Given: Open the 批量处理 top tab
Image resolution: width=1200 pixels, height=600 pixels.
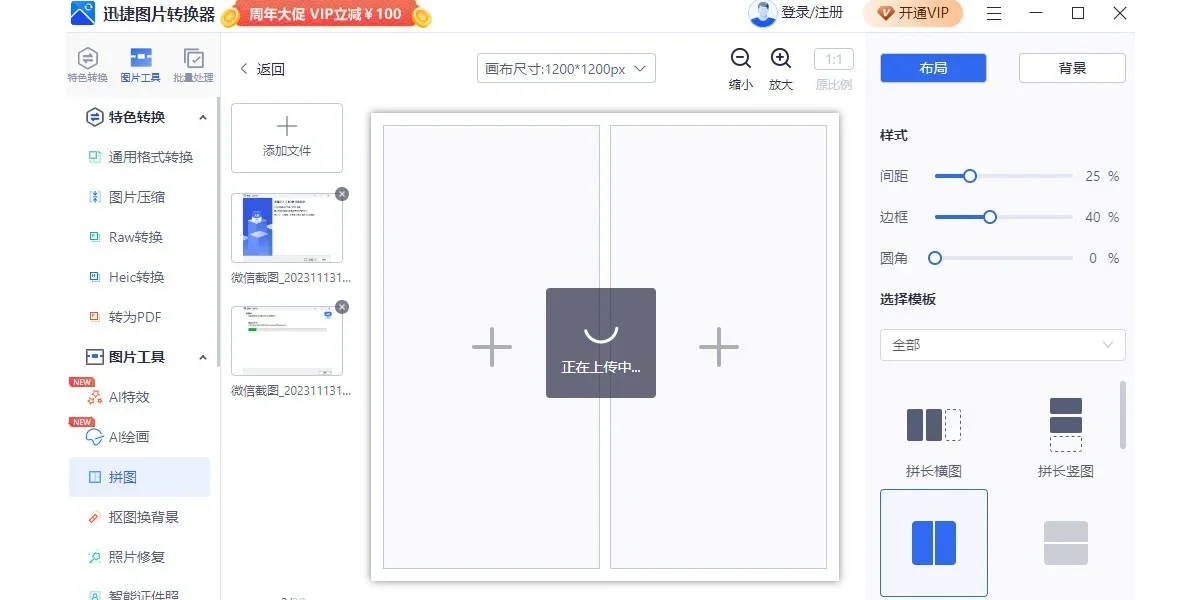Looking at the screenshot, I should pyautogui.click(x=193, y=65).
